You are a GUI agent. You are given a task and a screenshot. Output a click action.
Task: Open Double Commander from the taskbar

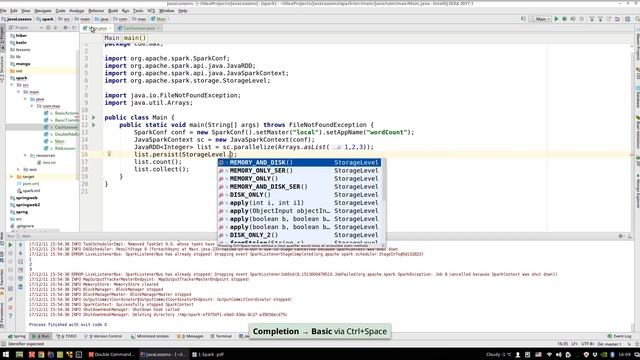pyautogui.click(x=112, y=354)
